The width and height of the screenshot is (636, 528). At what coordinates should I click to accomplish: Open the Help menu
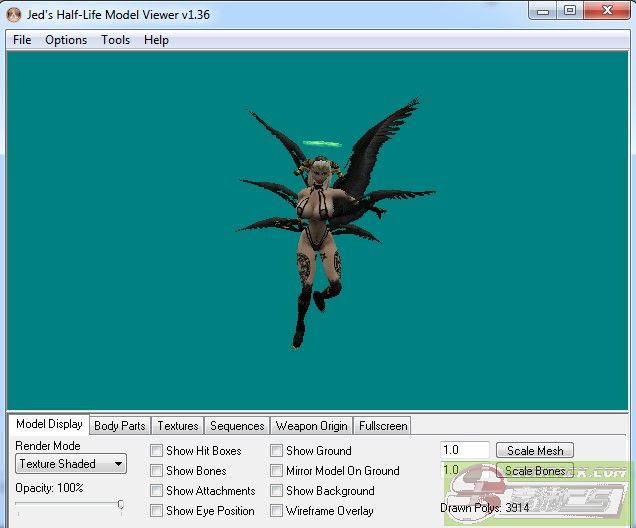pyautogui.click(x=156, y=40)
